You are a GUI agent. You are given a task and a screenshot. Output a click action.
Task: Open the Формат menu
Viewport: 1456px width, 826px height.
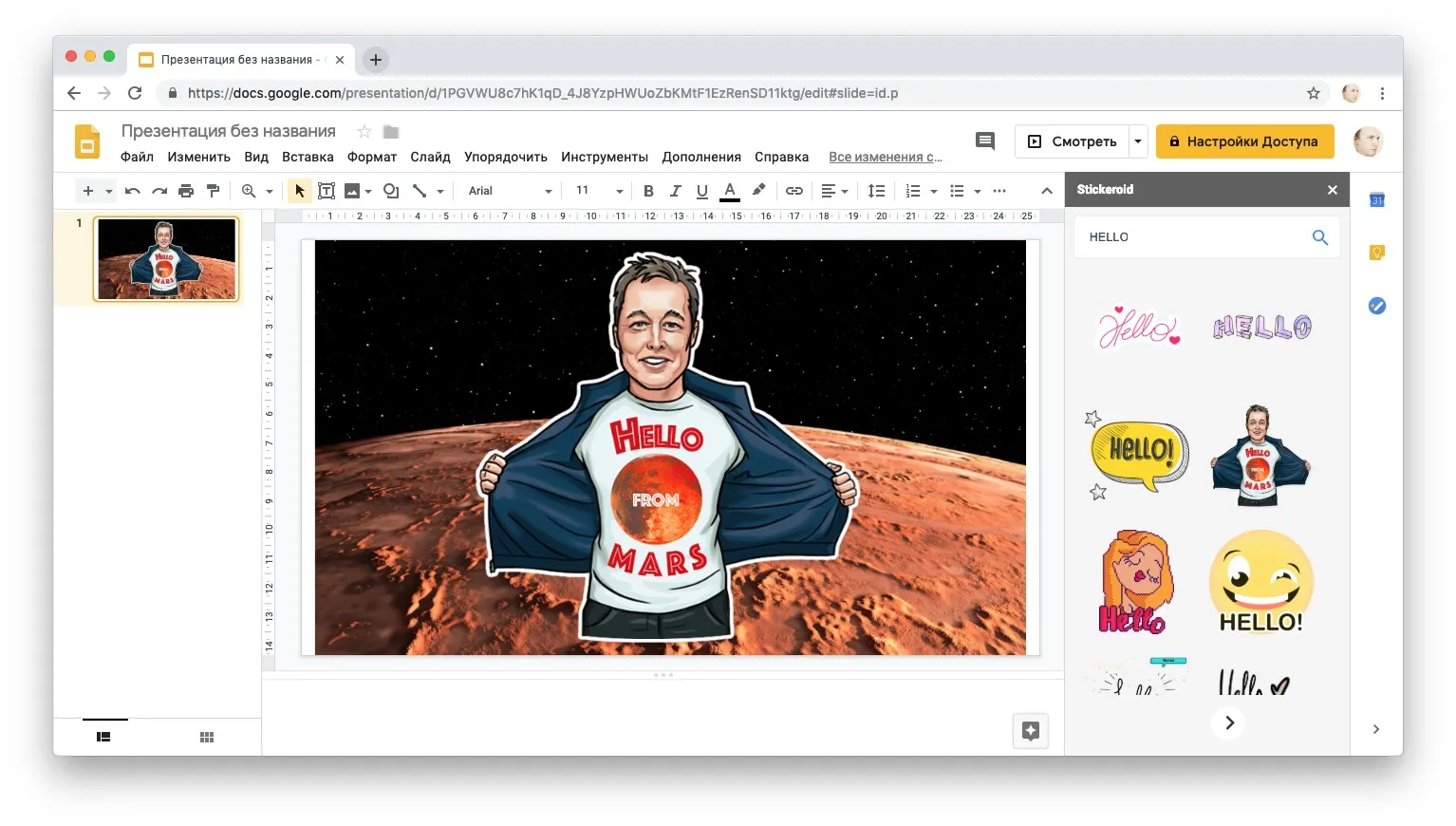(x=372, y=157)
